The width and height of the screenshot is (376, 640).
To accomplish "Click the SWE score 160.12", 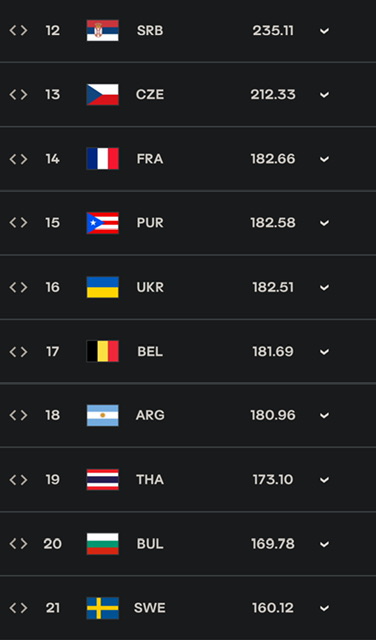I will (x=273, y=608).
